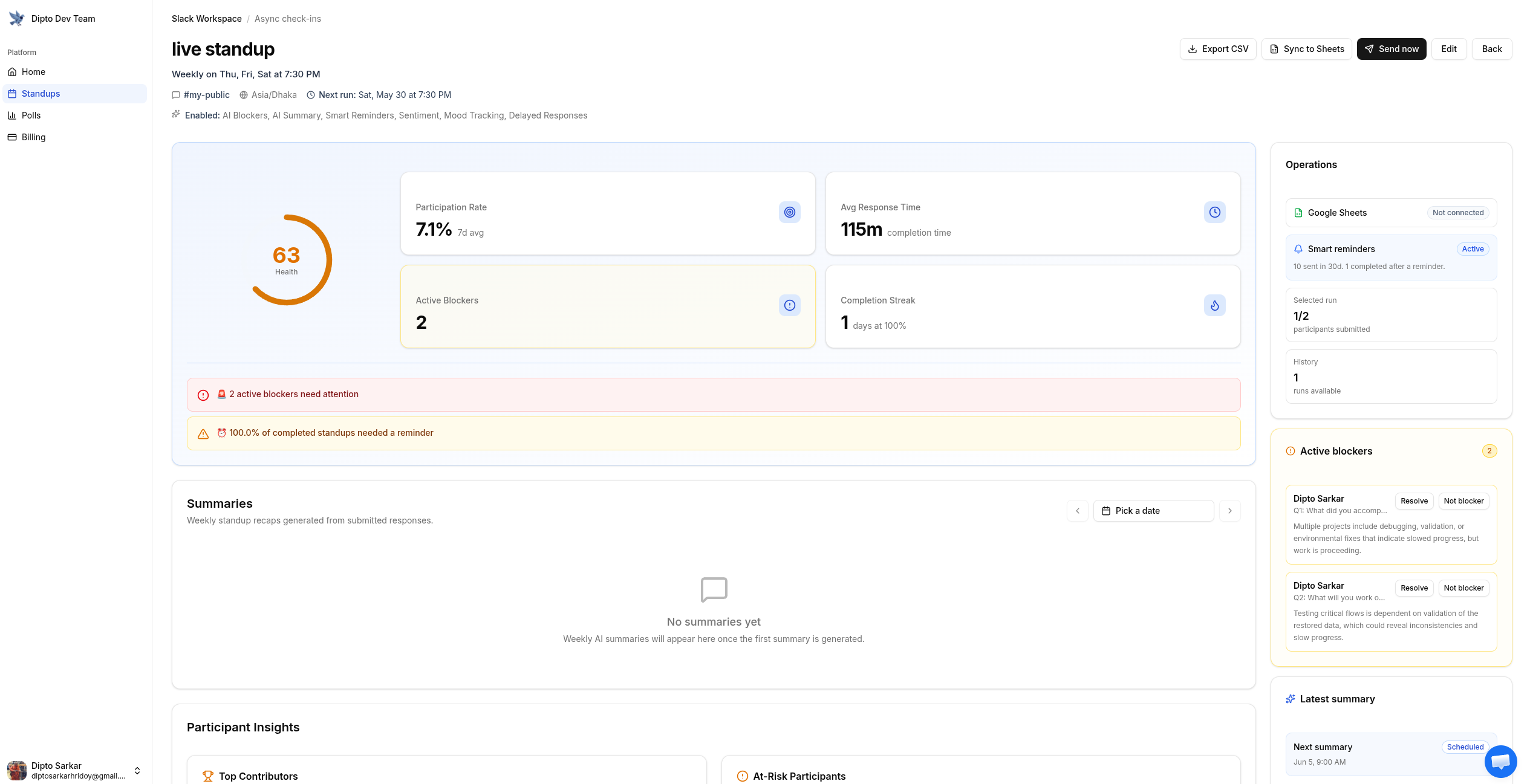Click the Home house icon
Viewport: 1530px width, 784px height.
pos(12,72)
